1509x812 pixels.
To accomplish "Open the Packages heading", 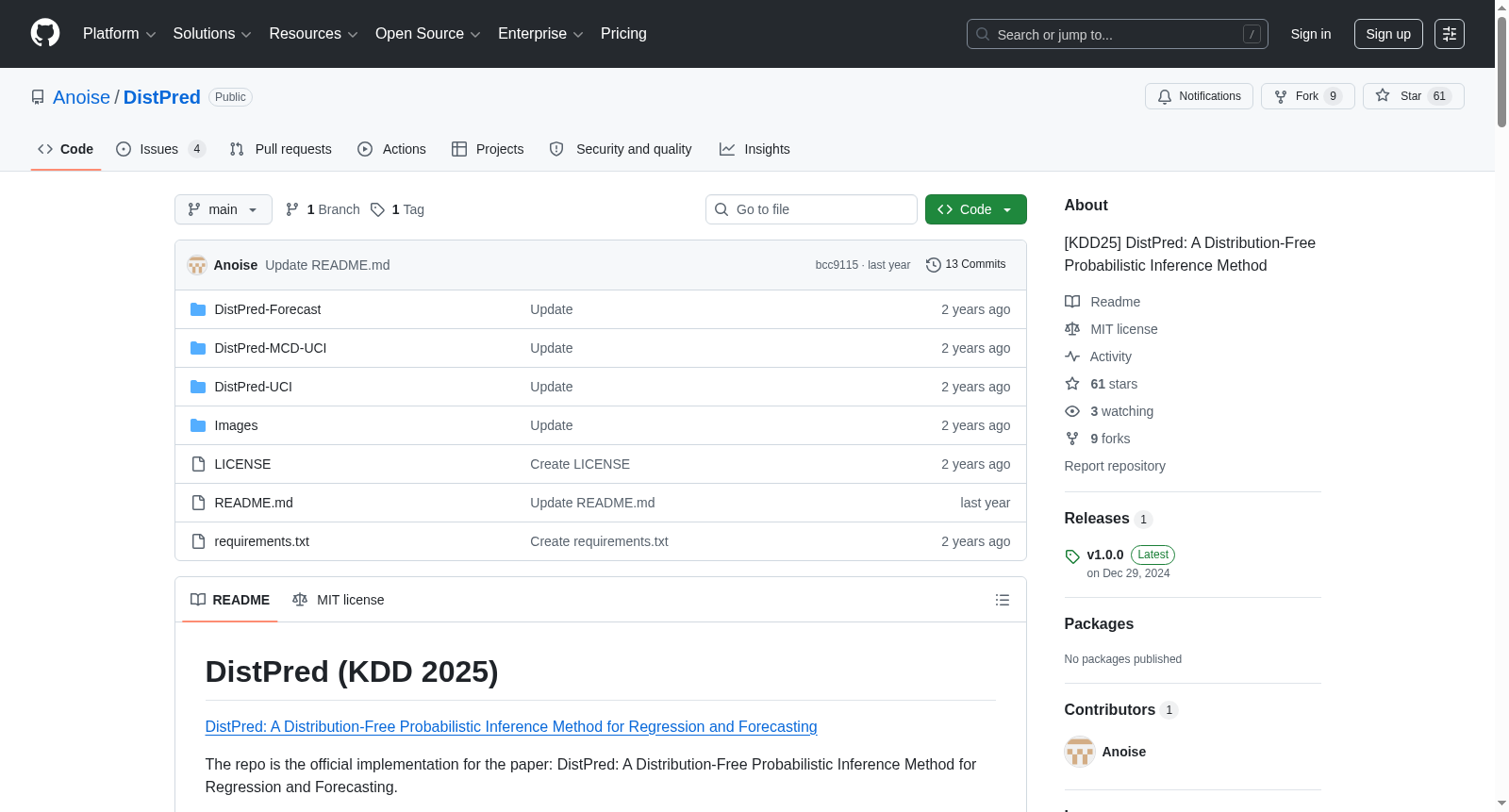I will 1099,624.
